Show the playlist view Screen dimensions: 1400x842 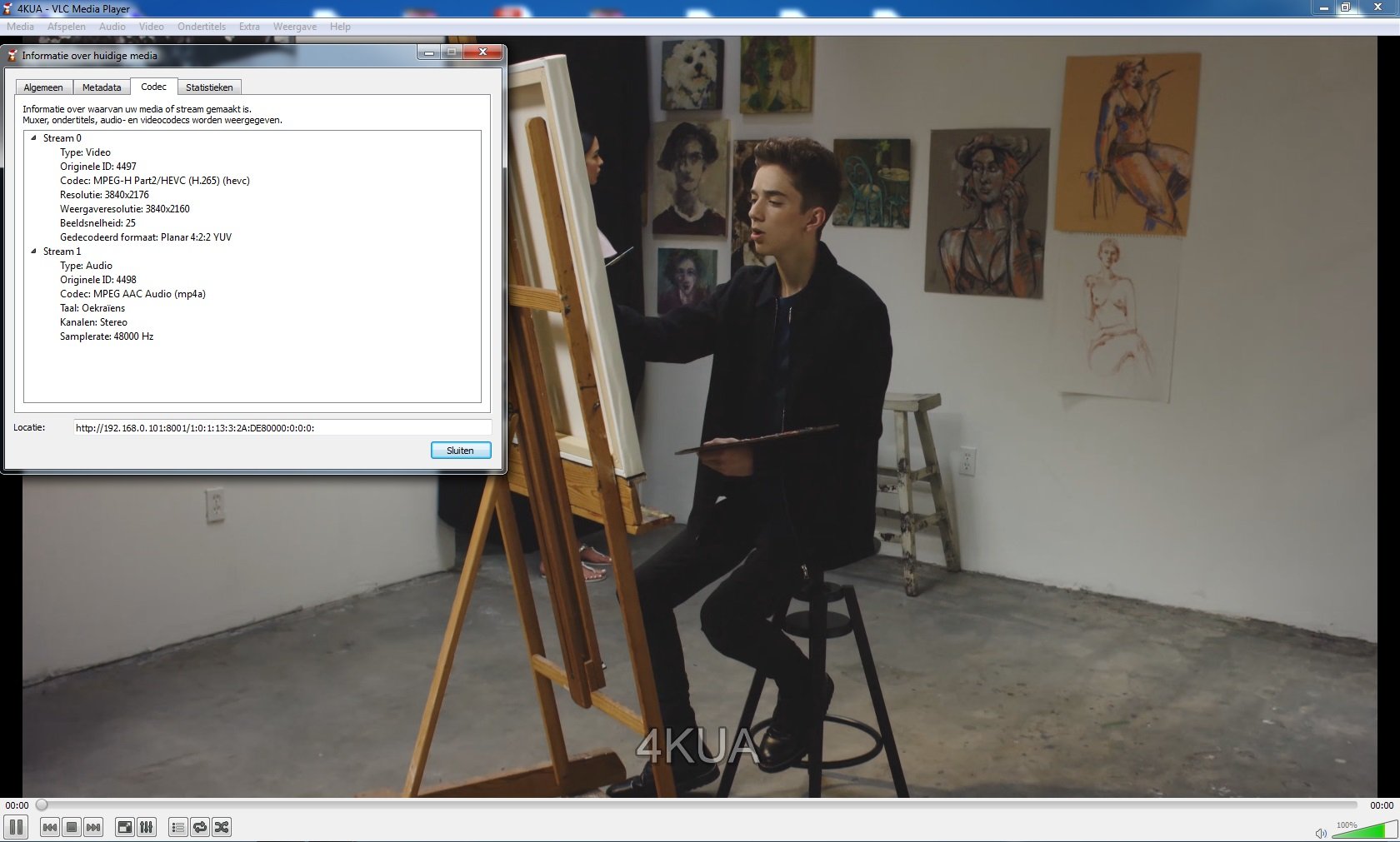pyautogui.click(x=178, y=827)
